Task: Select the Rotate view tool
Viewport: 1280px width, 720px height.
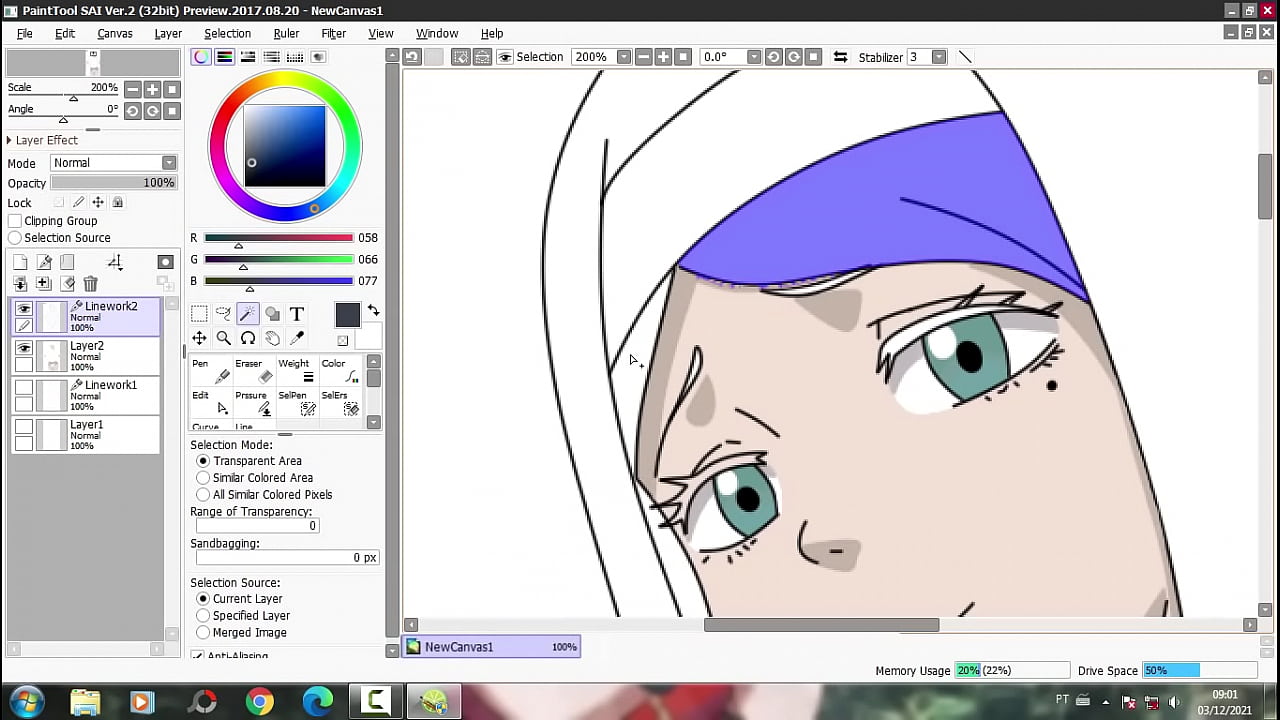Action: pos(248,338)
